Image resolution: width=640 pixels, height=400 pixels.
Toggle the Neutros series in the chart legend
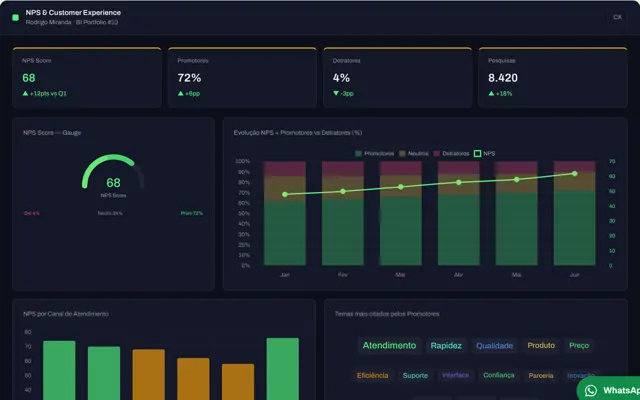pos(414,153)
